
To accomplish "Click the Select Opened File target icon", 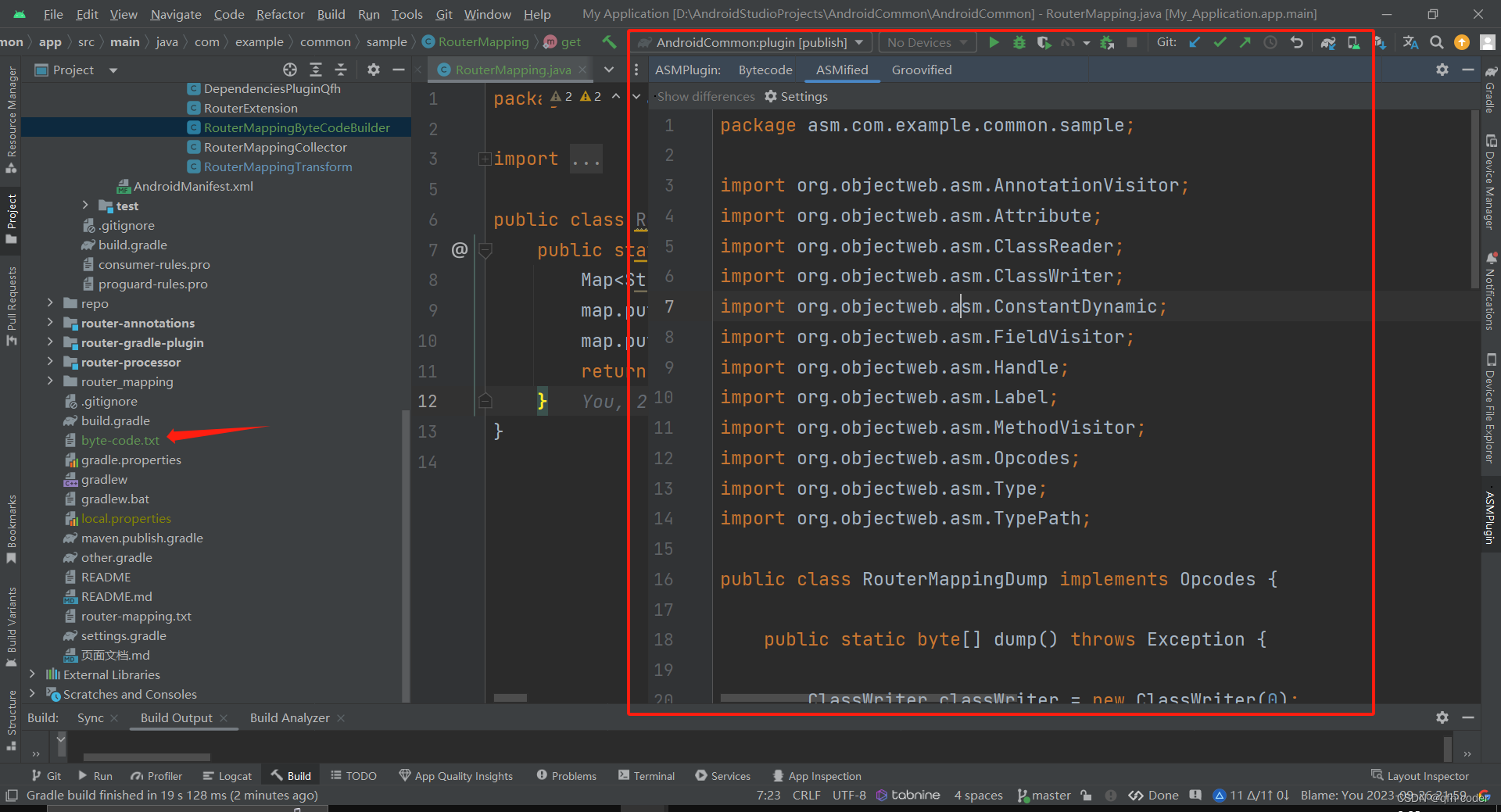I will coord(290,70).
